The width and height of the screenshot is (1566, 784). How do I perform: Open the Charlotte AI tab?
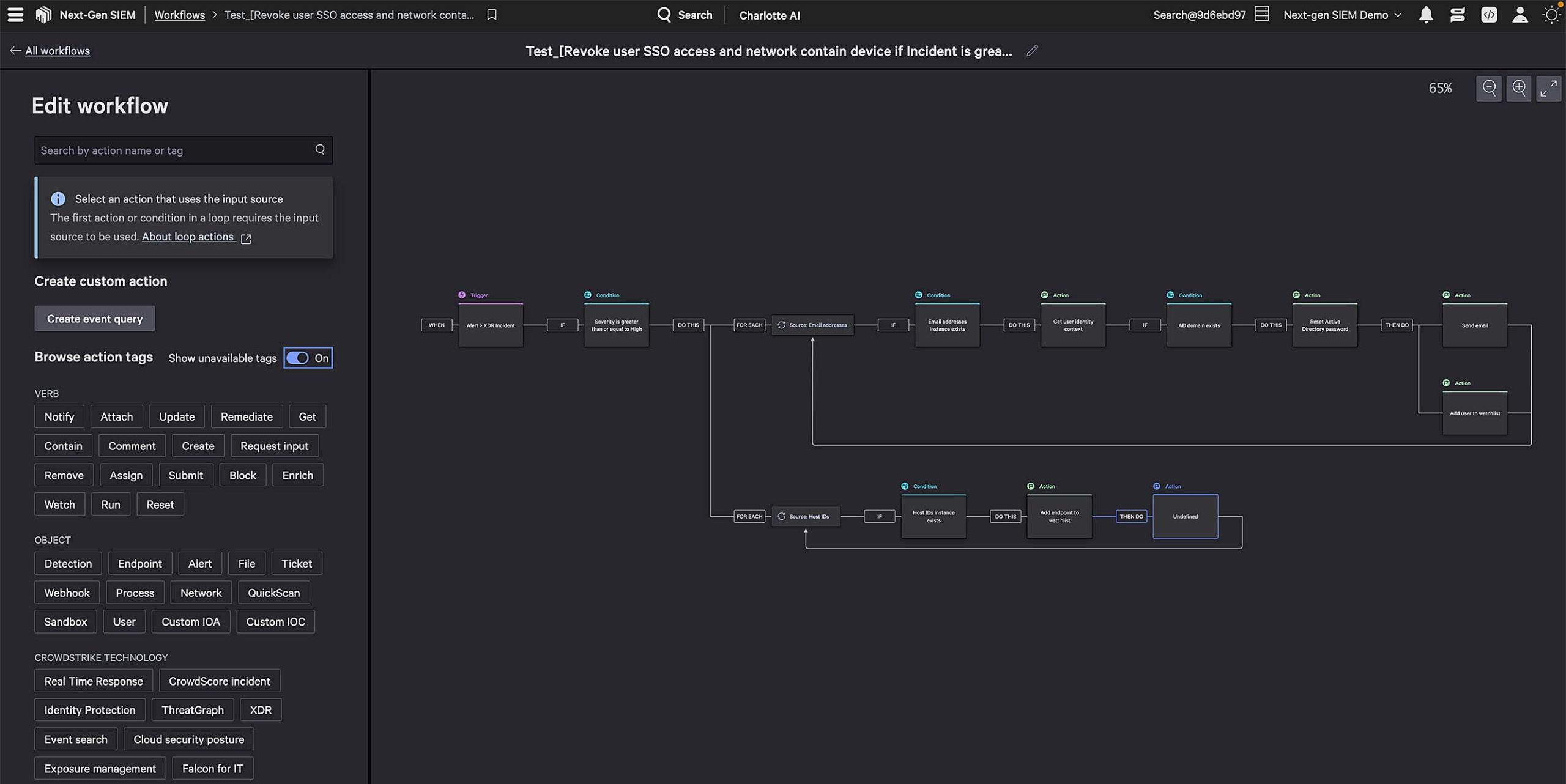(769, 15)
